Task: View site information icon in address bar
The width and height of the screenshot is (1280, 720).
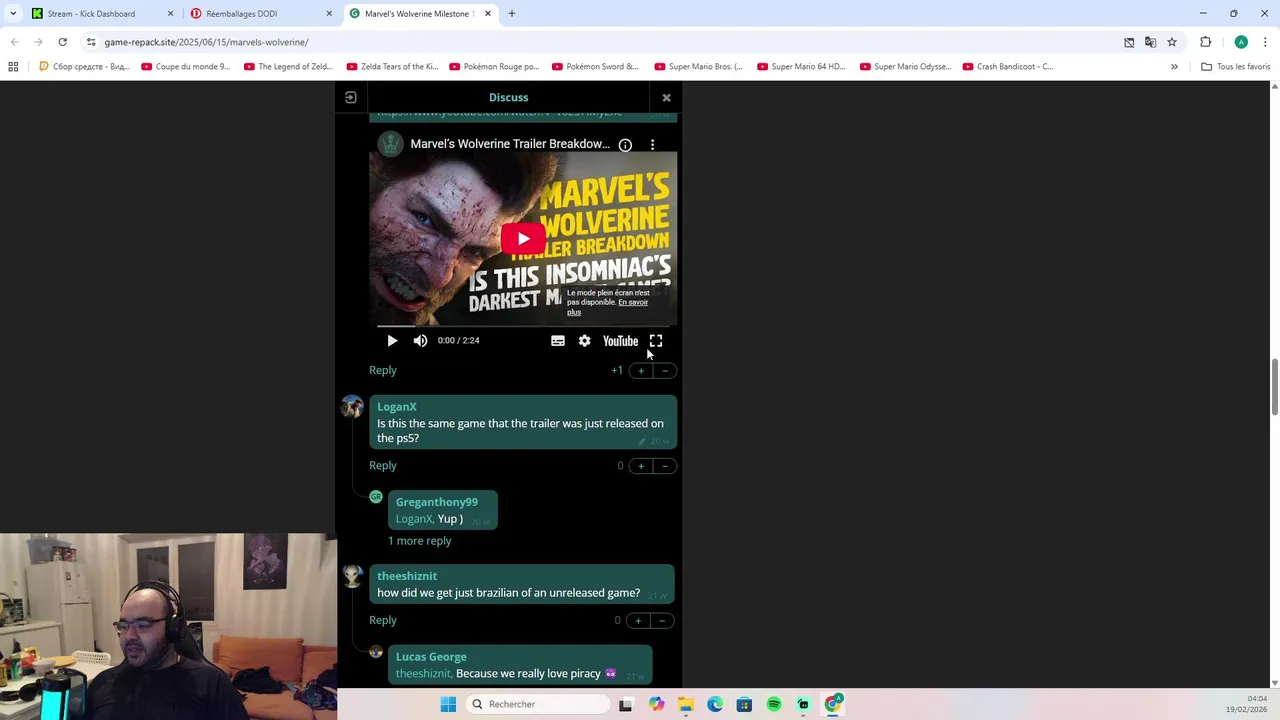Action: pyautogui.click(x=91, y=42)
